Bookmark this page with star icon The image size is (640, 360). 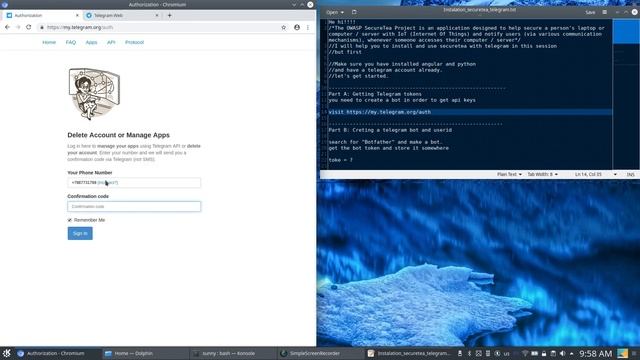tap(284, 27)
